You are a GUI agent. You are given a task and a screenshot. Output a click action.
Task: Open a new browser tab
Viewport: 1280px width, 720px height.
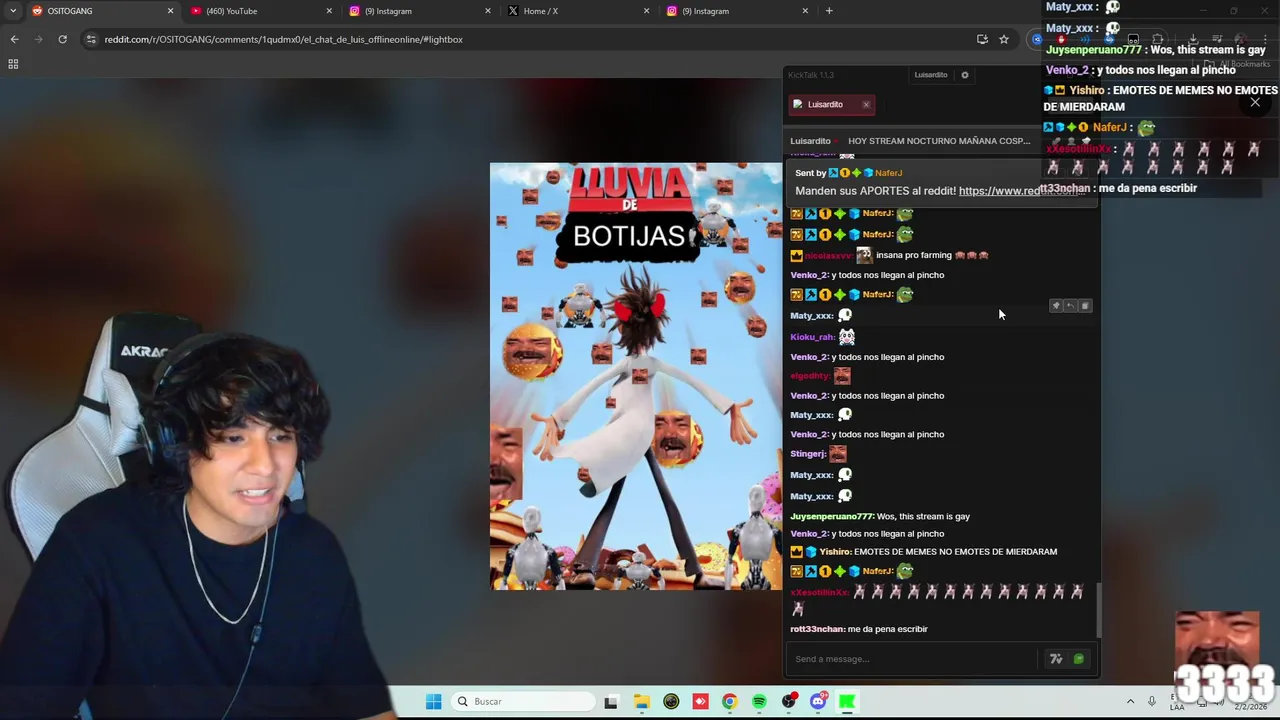pyautogui.click(x=829, y=11)
